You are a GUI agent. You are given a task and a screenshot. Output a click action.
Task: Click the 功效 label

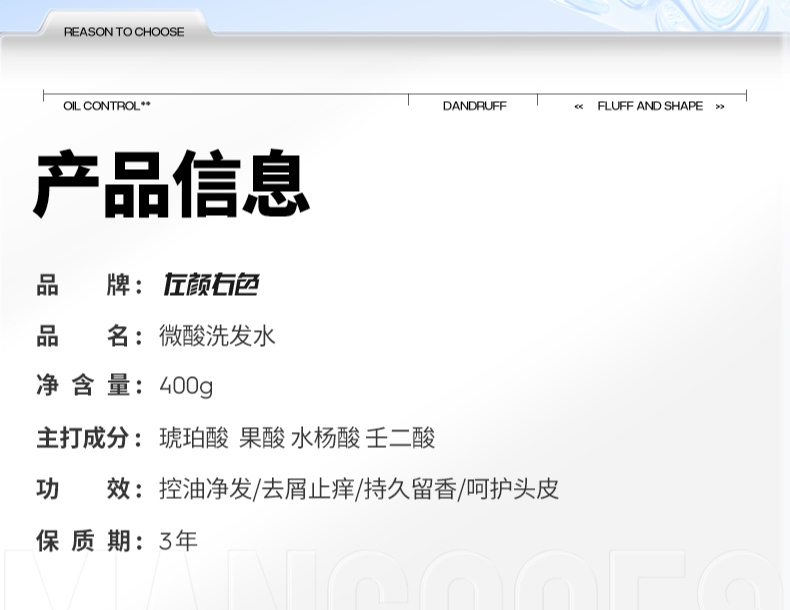pos(89,489)
